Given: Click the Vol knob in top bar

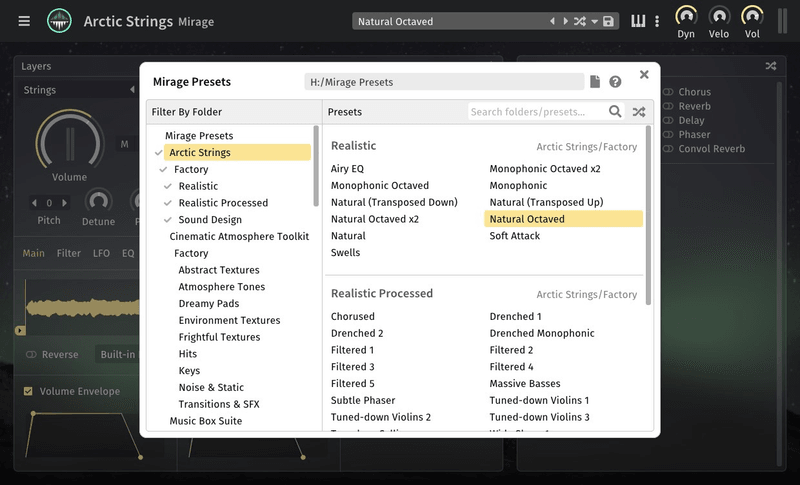Looking at the screenshot, I should click(x=751, y=17).
